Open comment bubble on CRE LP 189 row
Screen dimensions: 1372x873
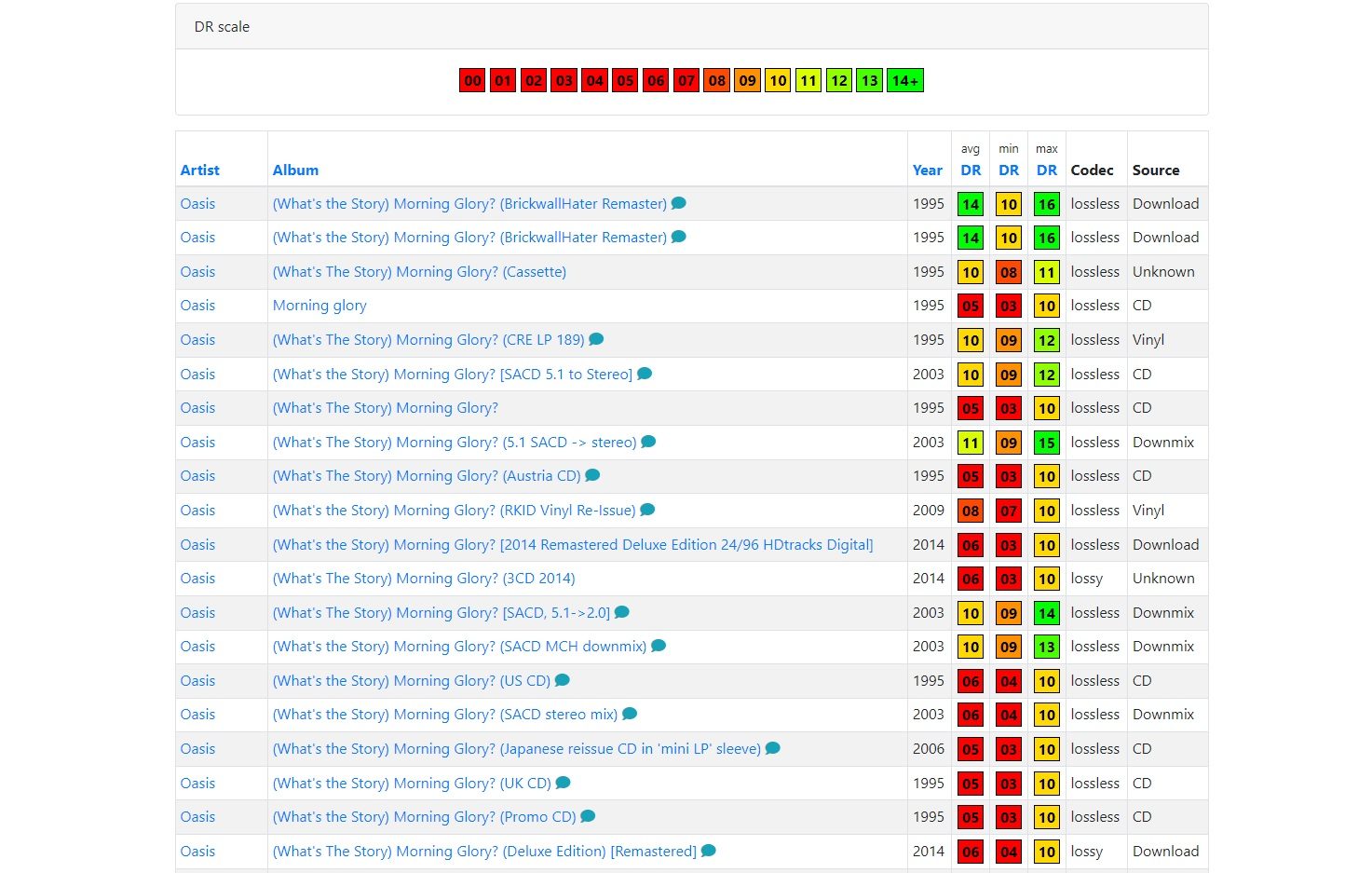(596, 339)
